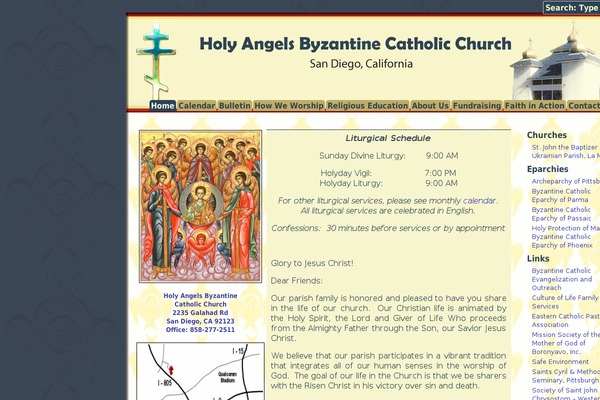Click the I-15 label on the map
This screenshot has height=400, width=600.
point(238,351)
